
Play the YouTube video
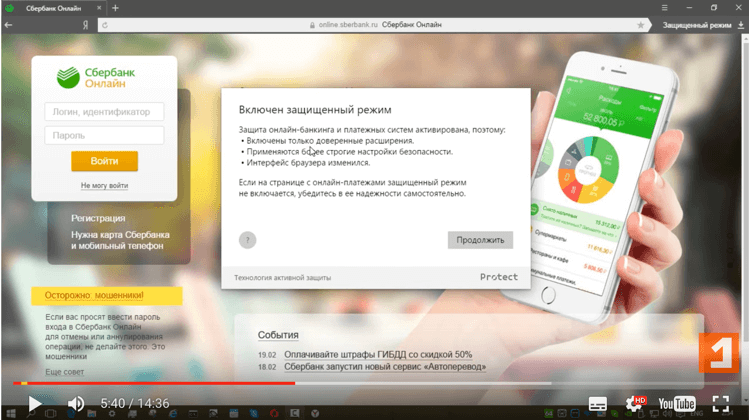click(34, 404)
